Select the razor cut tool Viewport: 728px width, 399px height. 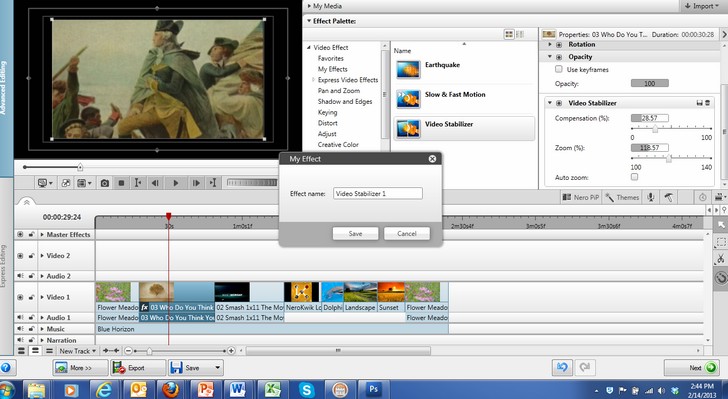(x=721, y=259)
